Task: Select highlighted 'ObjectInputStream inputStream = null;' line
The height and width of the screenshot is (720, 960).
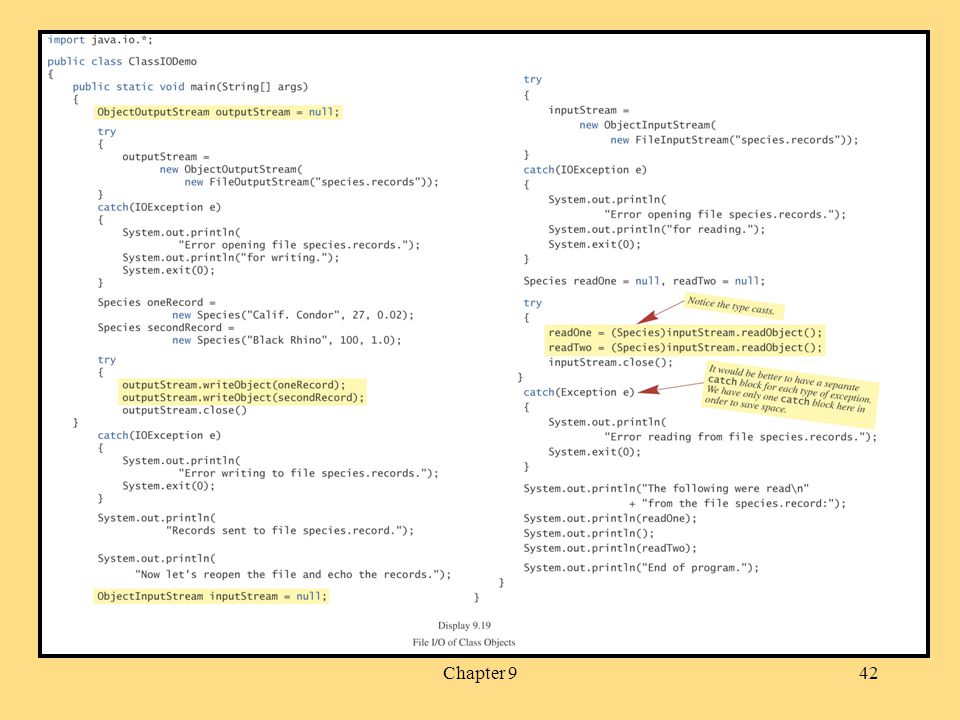Action: click(211, 596)
